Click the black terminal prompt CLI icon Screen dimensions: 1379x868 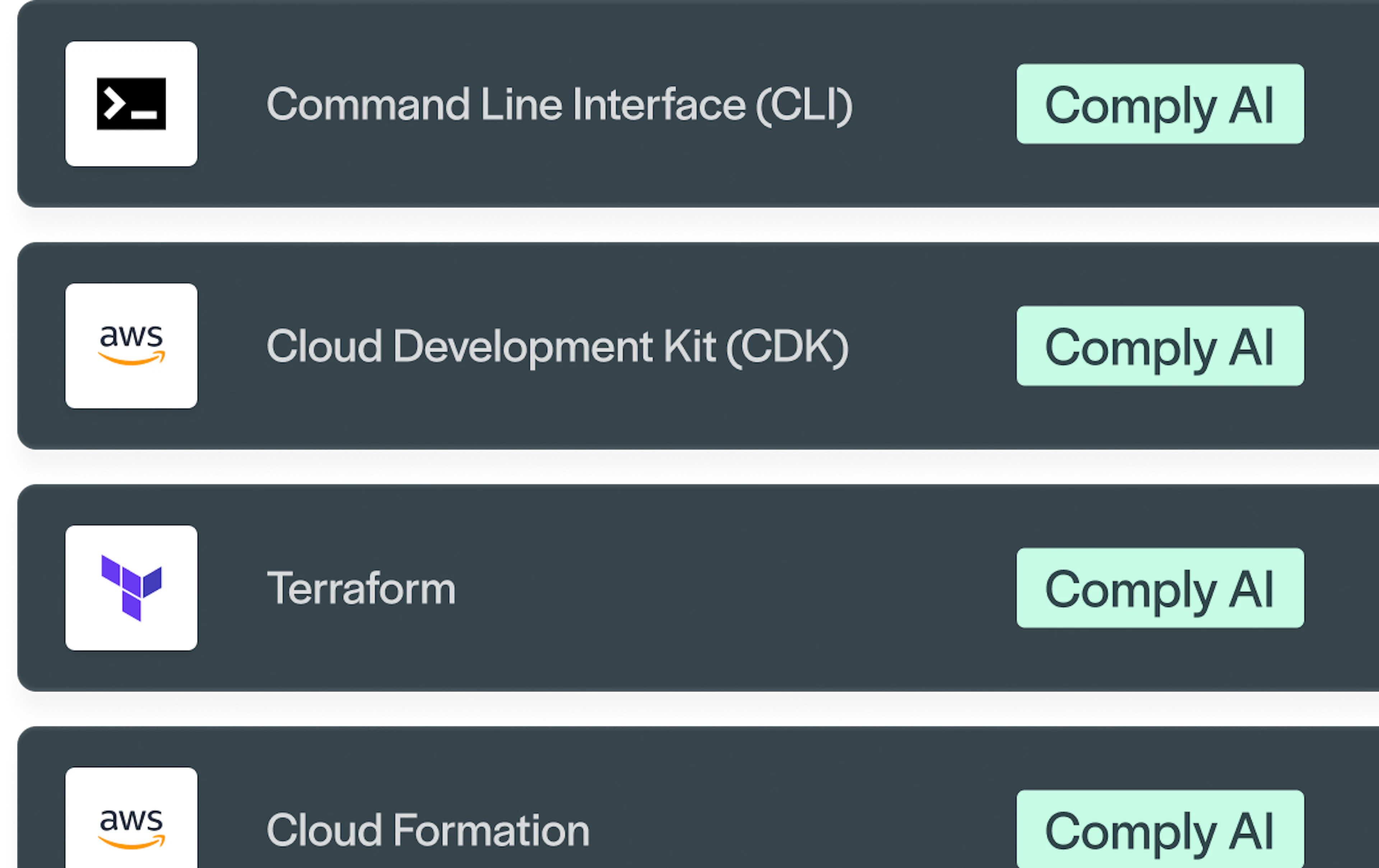131,104
